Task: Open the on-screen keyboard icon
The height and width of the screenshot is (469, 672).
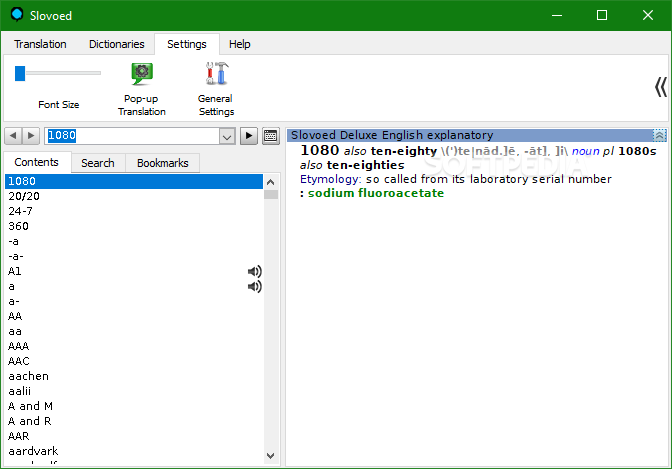Action: (x=271, y=136)
